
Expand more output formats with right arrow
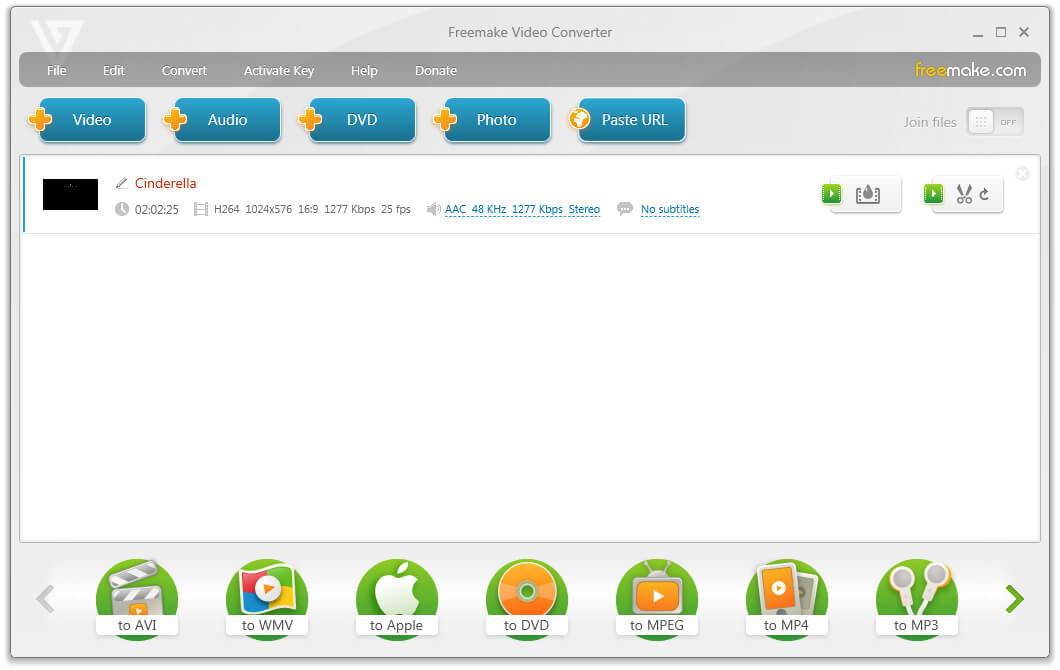pos(1014,598)
